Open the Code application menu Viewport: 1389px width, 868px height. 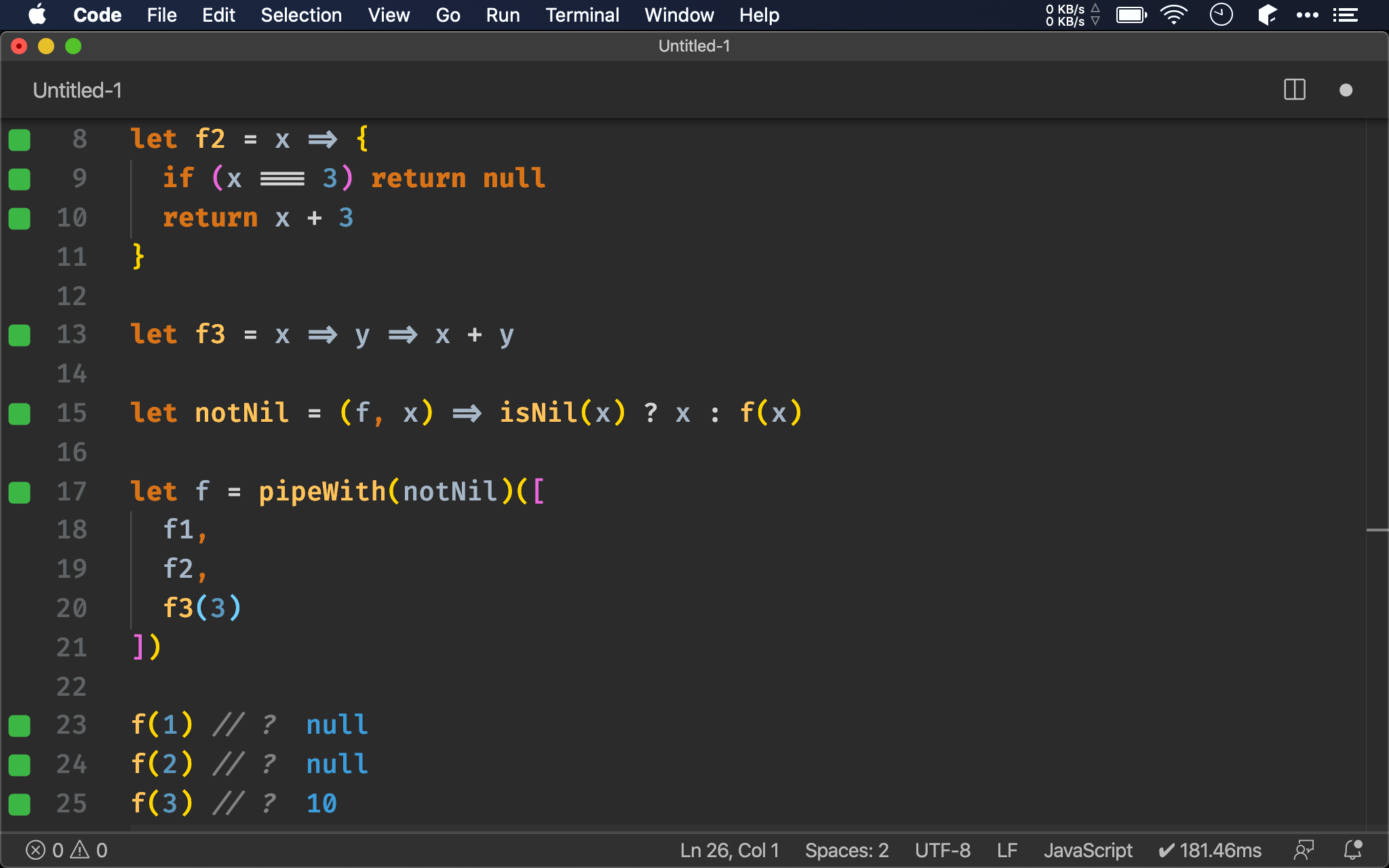(x=97, y=15)
